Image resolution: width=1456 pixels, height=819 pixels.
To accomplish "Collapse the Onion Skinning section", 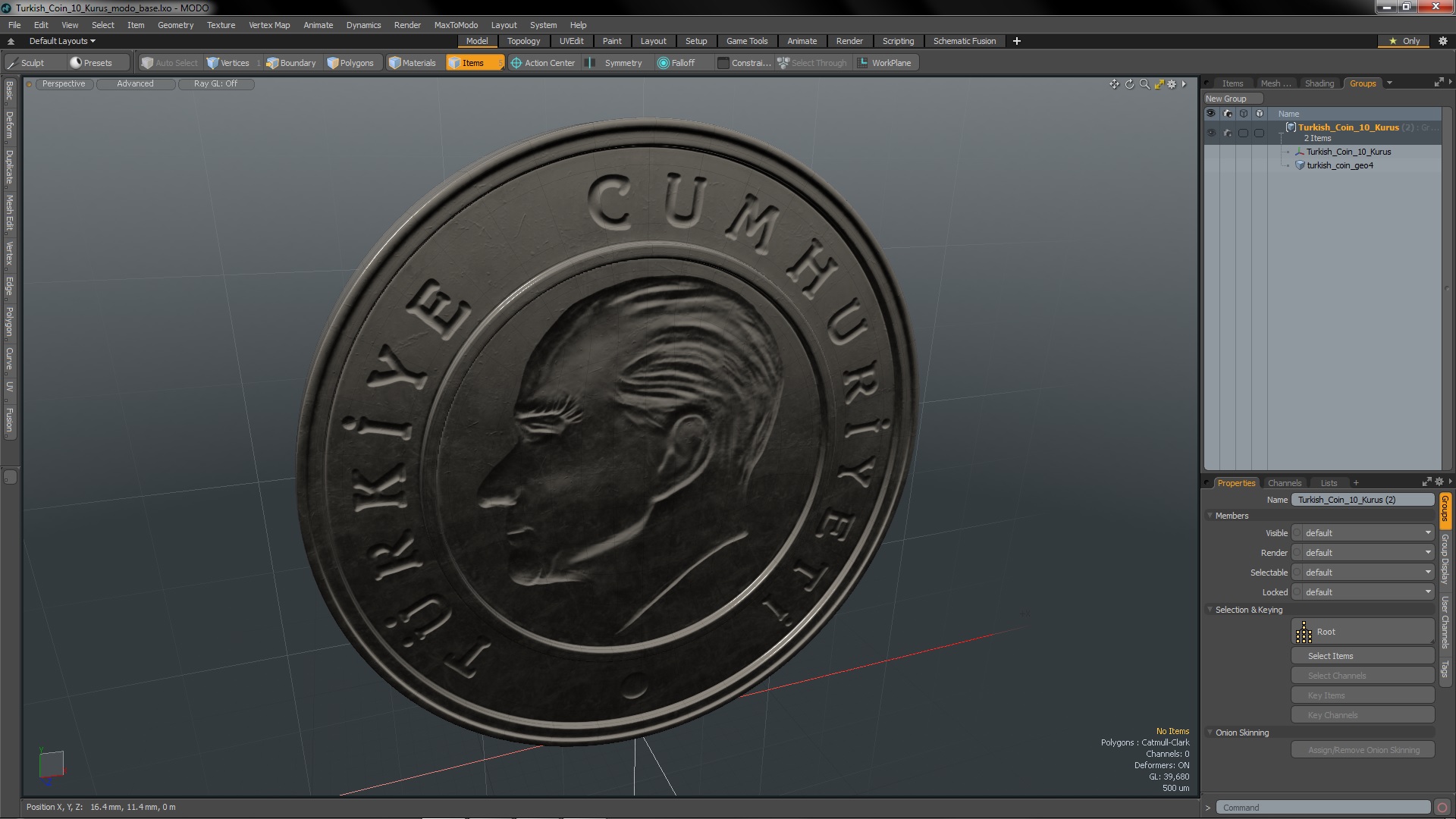I will (x=1210, y=733).
